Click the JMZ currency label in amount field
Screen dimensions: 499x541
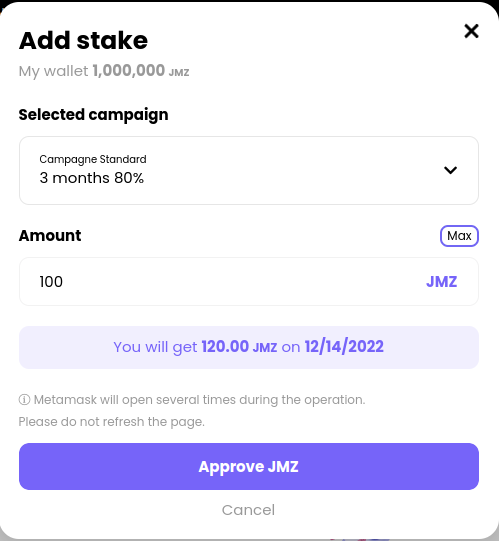click(442, 282)
